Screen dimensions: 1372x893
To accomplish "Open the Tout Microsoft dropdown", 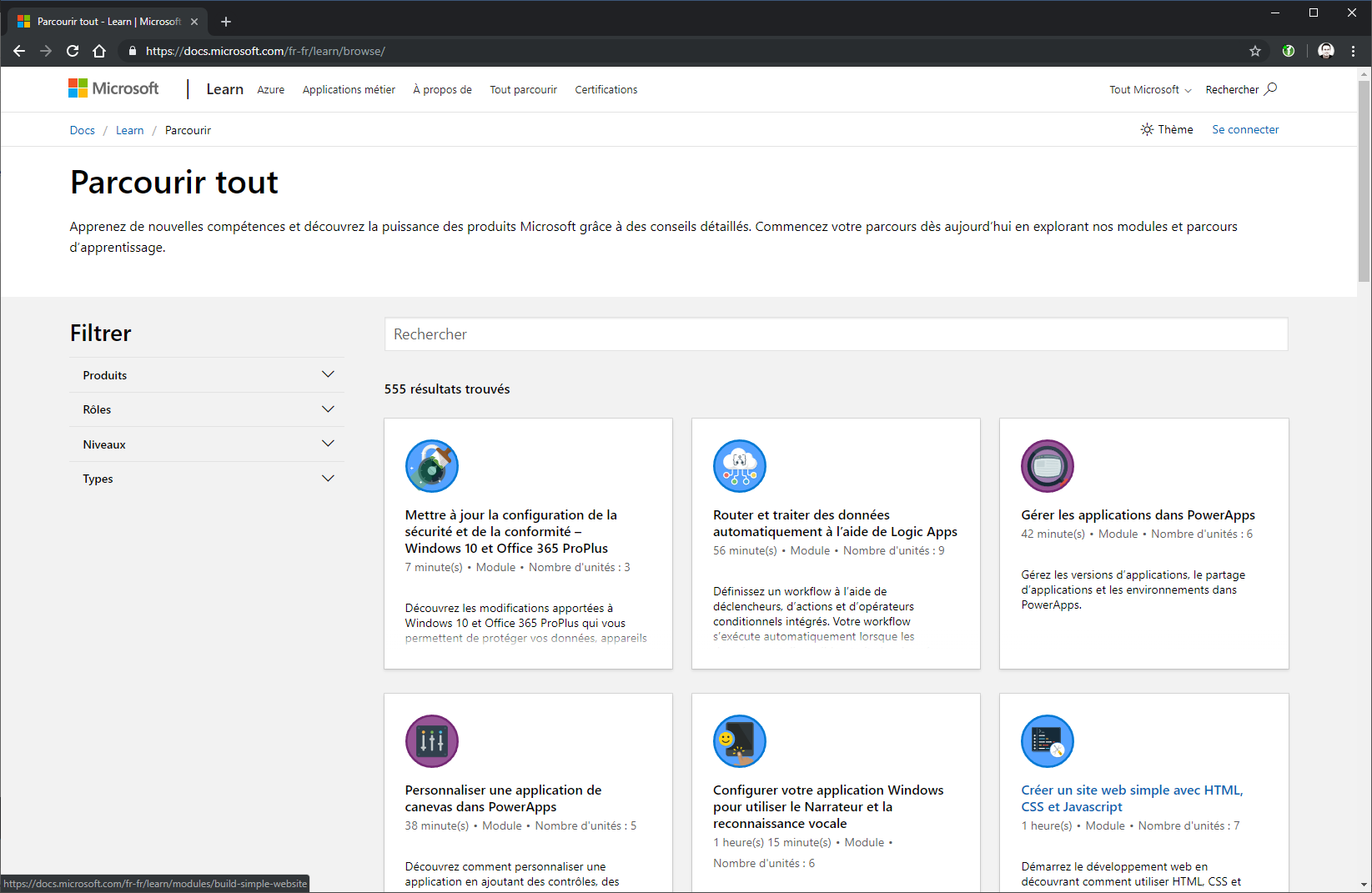I will [1149, 89].
